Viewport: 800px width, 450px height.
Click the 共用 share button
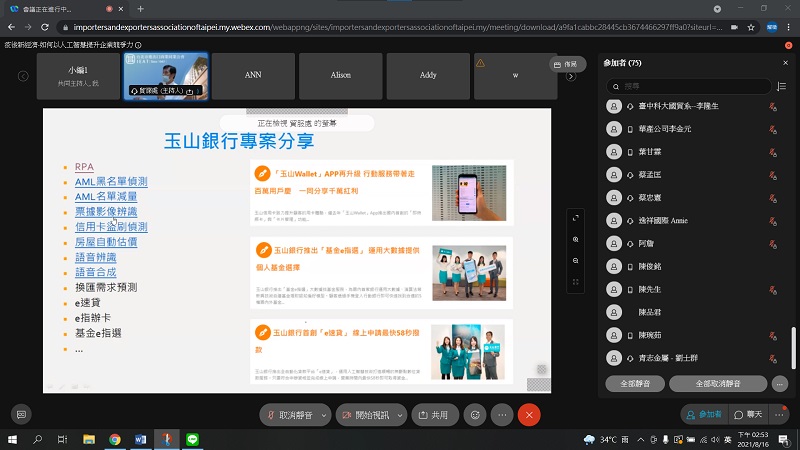pos(435,415)
